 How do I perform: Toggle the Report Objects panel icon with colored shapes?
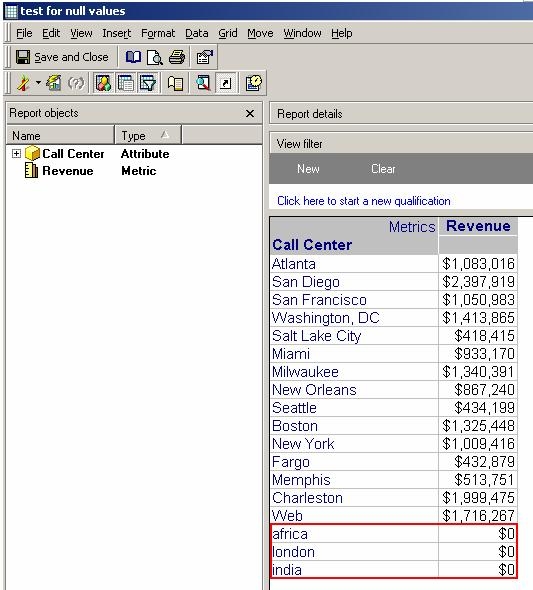pos(103,83)
